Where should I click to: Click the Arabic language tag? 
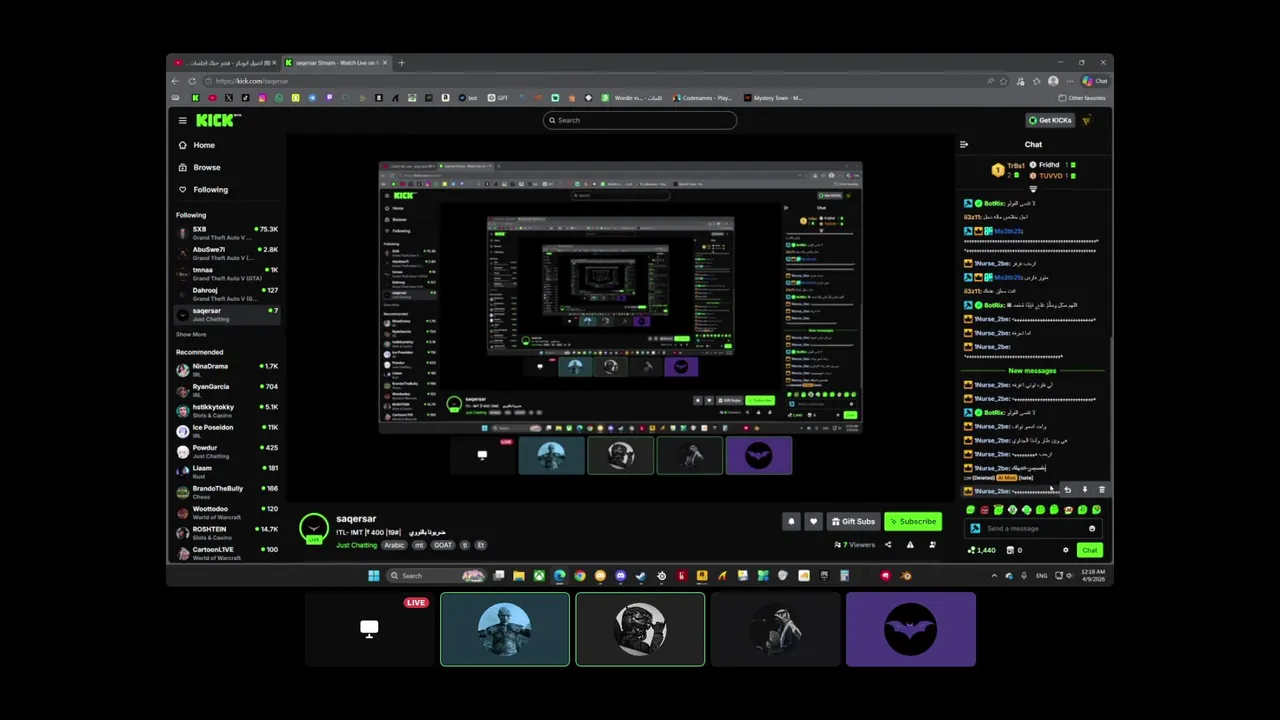point(394,545)
